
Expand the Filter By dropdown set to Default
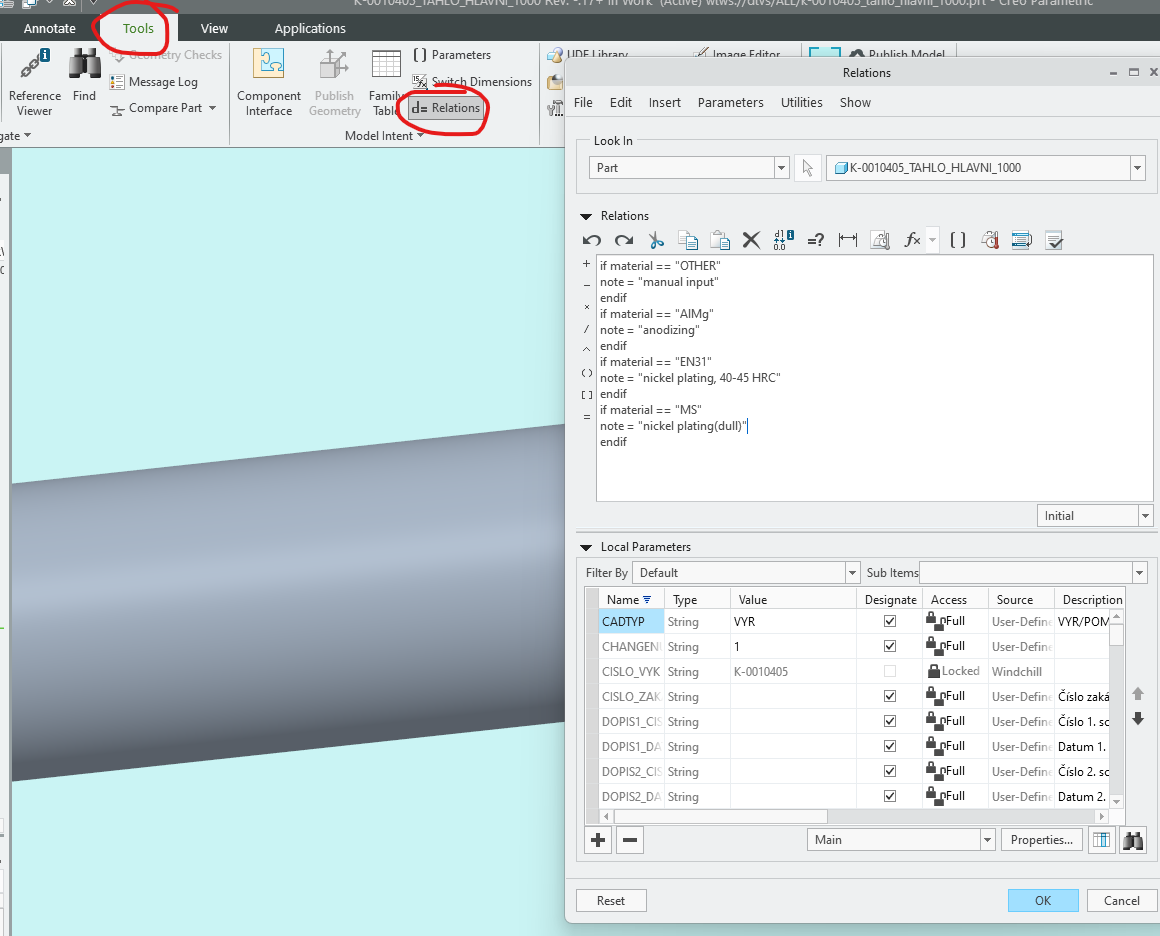(x=851, y=572)
